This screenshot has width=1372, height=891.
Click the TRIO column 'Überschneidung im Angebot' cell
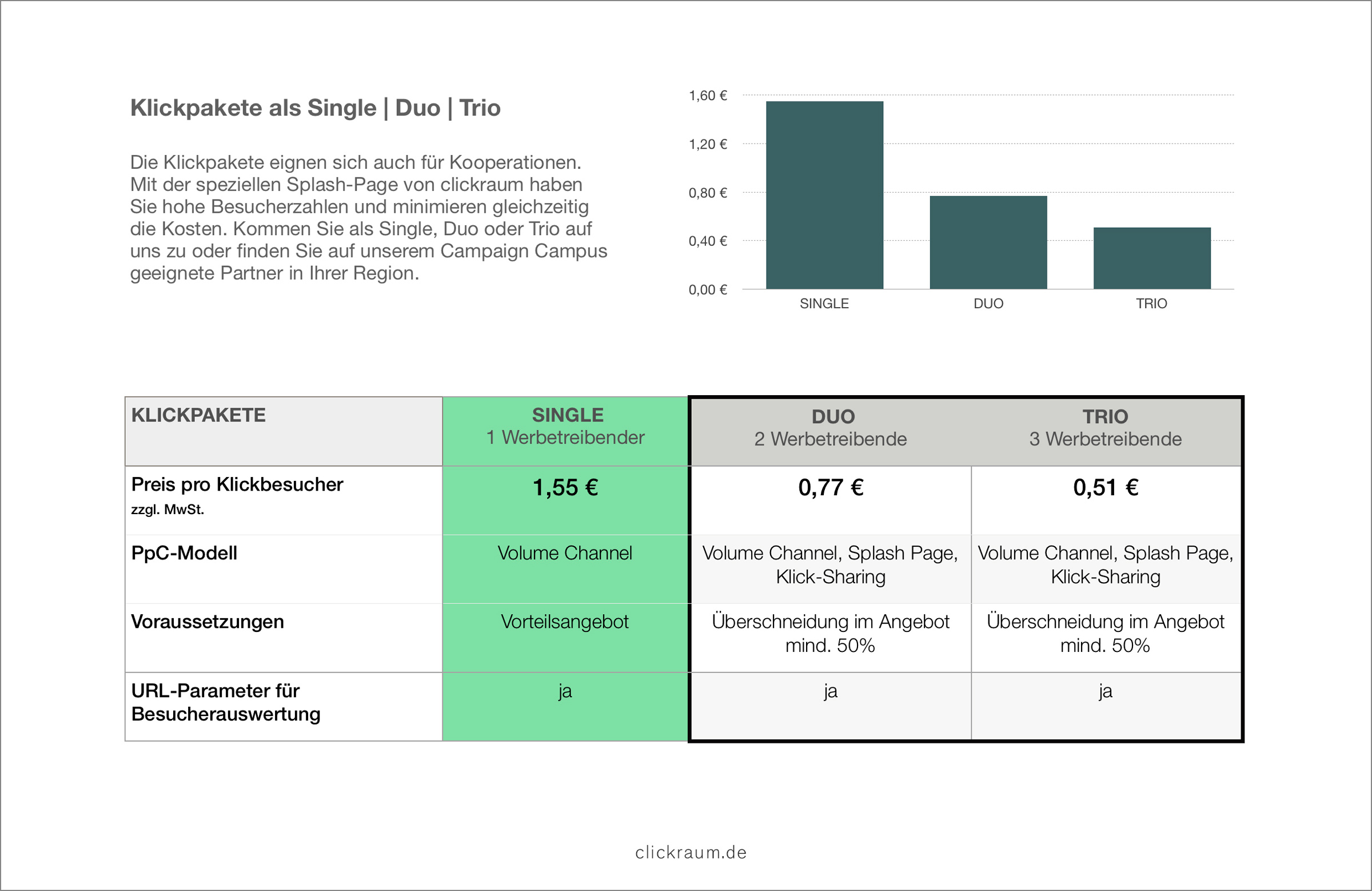tap(1106, 637)
